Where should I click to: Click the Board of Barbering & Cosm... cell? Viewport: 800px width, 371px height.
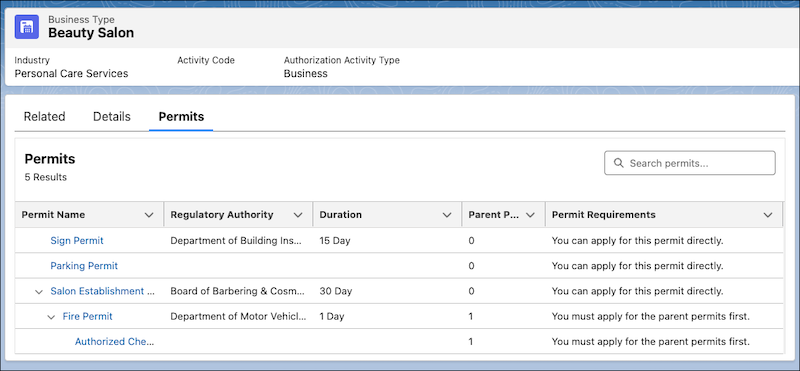[238, 291]
